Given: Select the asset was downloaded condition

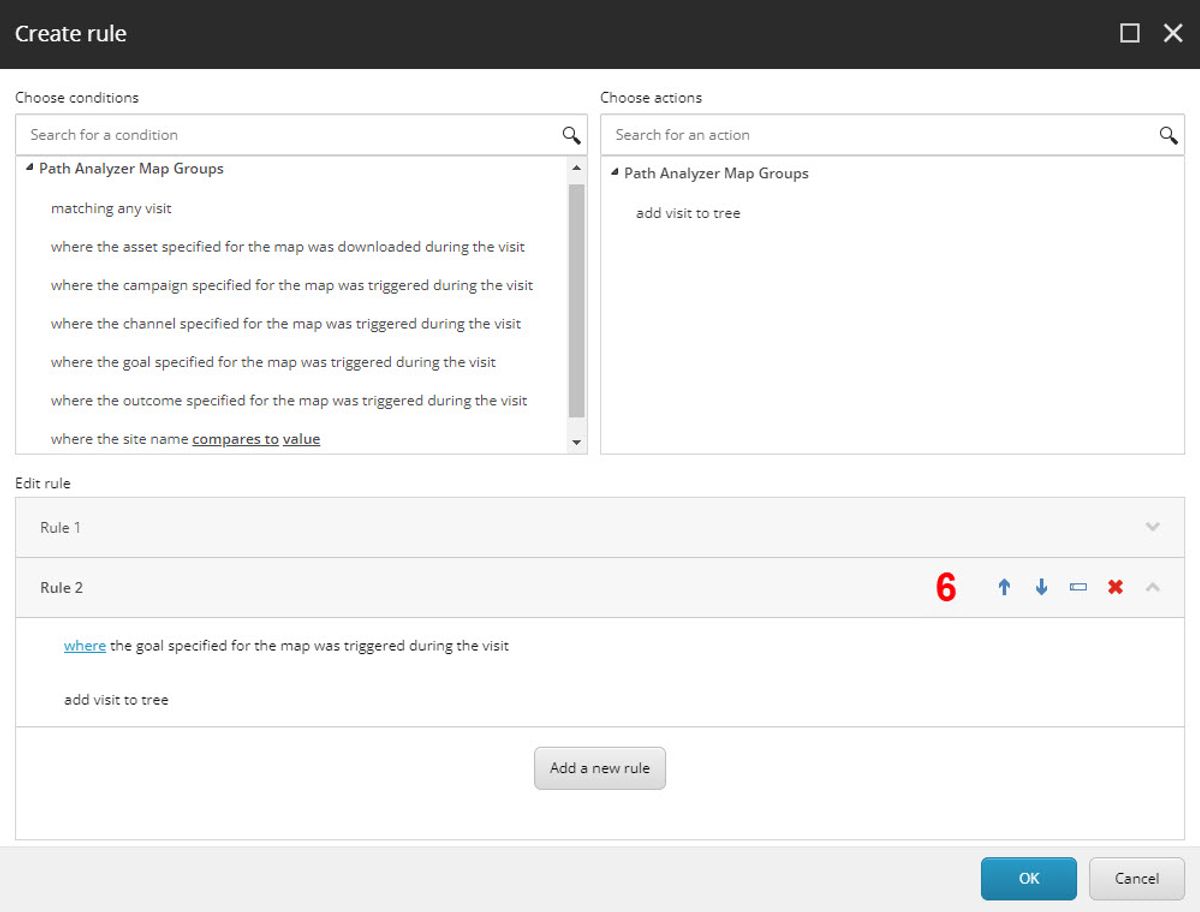Looking at the screenshot, I should [x=288, y=246].
